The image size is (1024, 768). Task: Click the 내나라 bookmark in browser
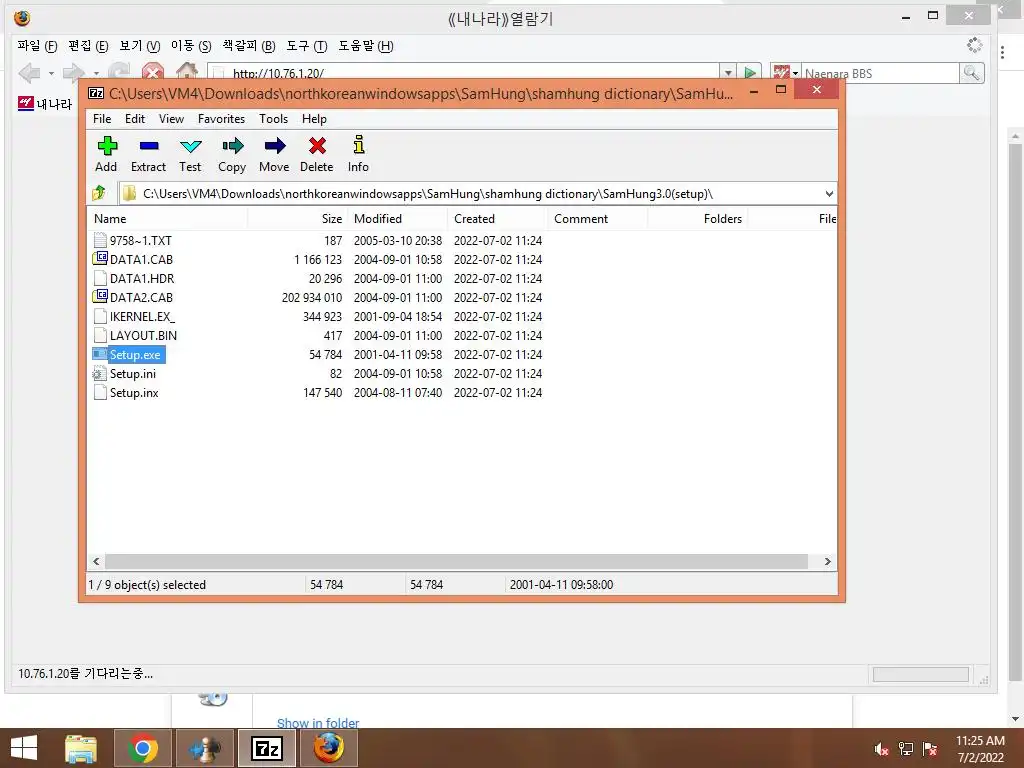(x=45, y=104)
